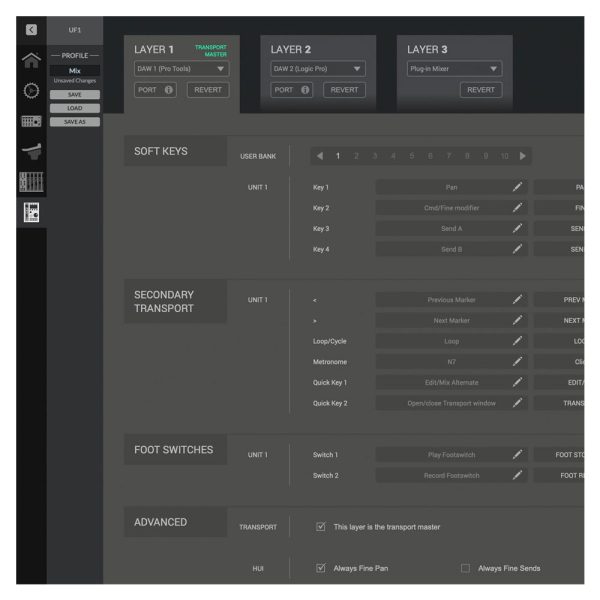
Task: Open Layer 2 DAW 2 (Logic Pro) dropdown
Action: click(318, 69)
